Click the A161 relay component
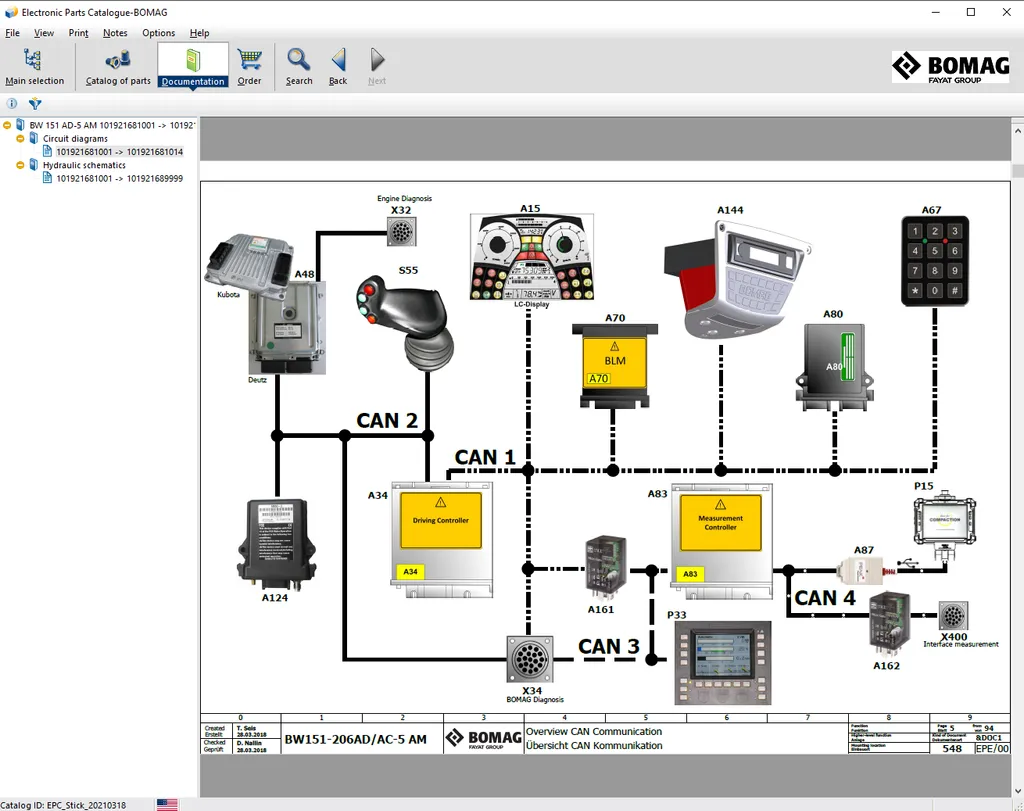 click(606, 569)
